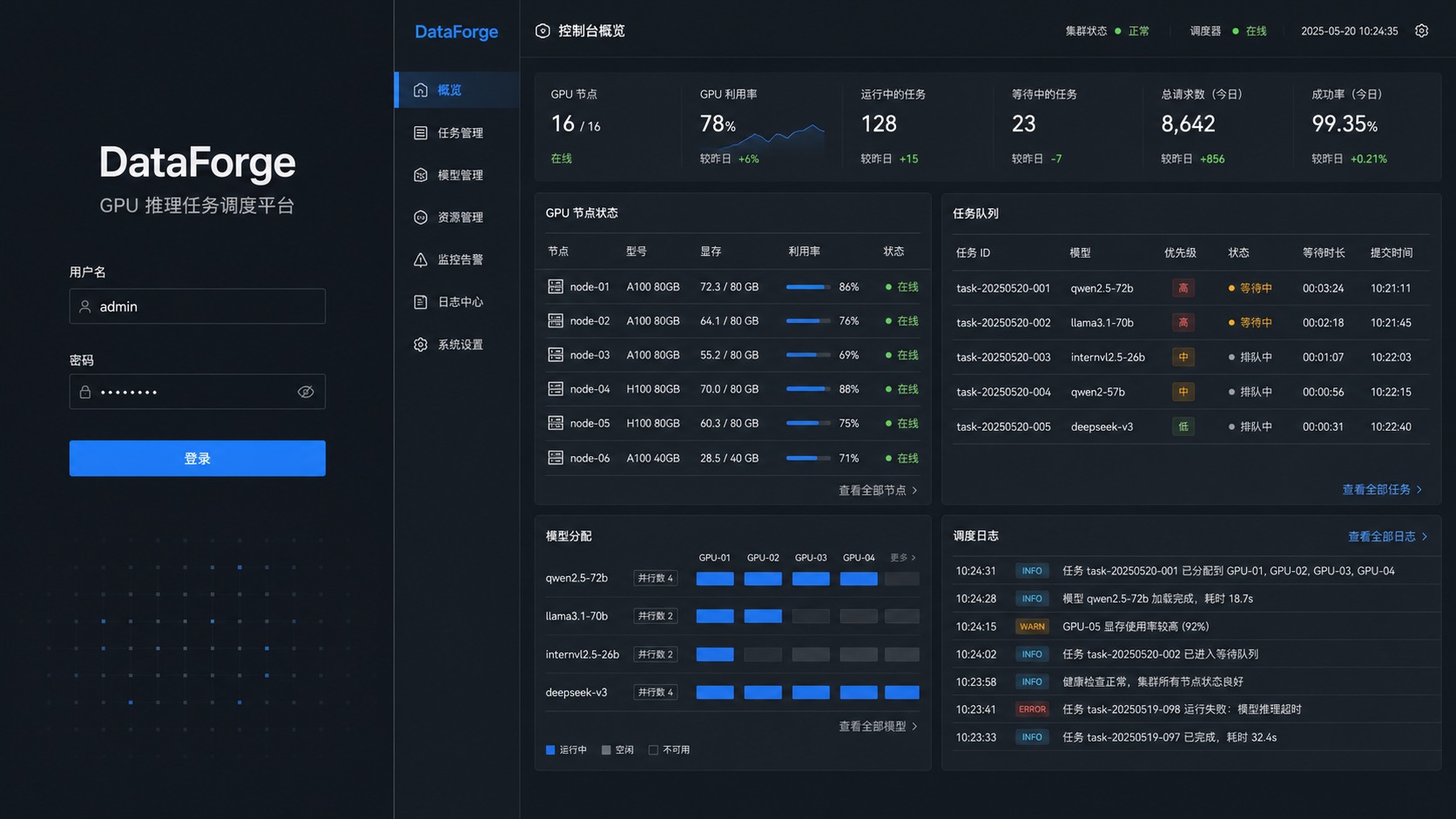
Task: Open 查看全部日志 link
Action: [x=1387, y=536]
